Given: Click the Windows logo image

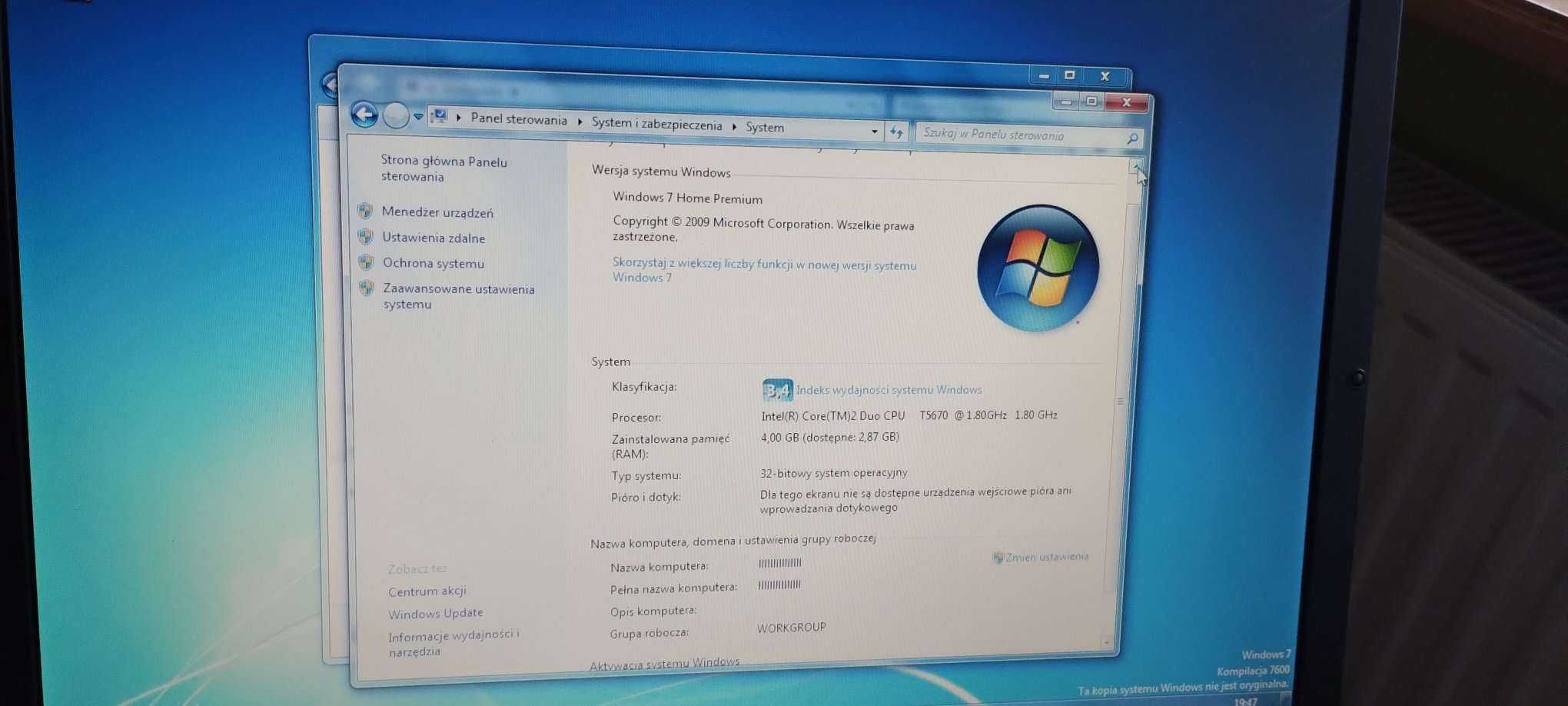Looking at the screenshot, I should pyautogui.click(x=1038, y=268).
